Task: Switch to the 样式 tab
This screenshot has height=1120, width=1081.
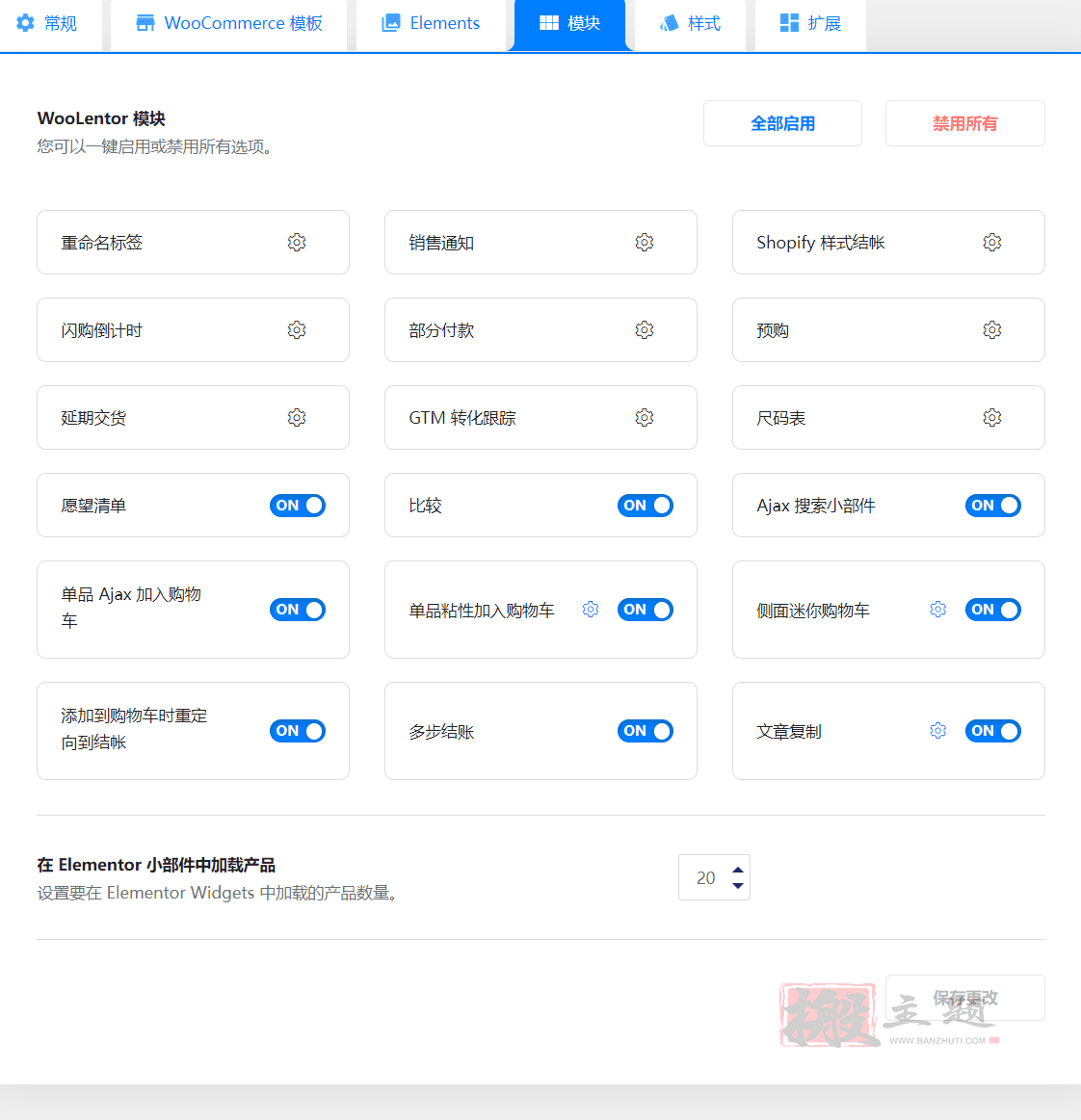Action: point(690,23)
